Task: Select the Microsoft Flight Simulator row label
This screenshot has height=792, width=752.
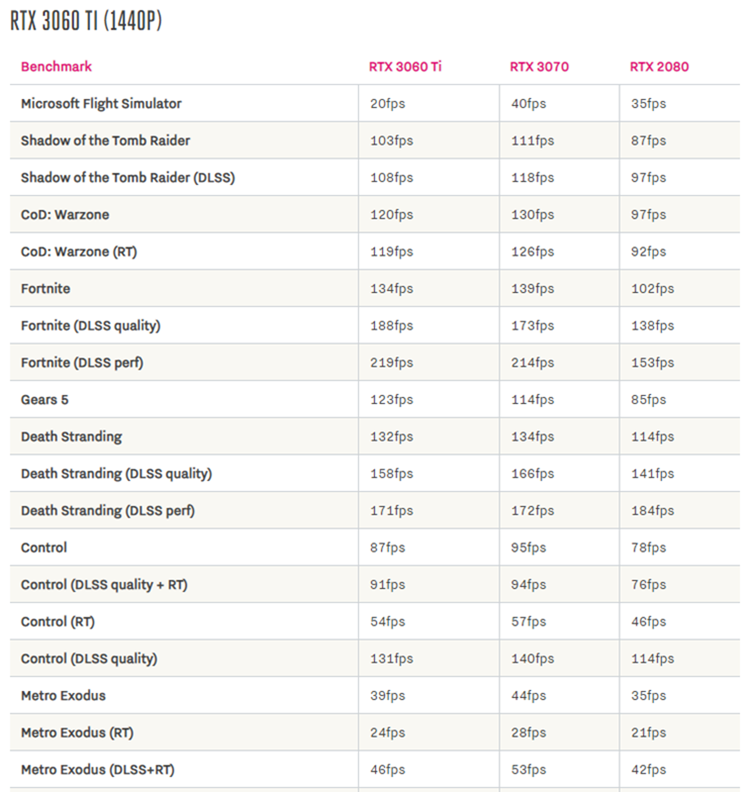Action: tap(101, 104)
